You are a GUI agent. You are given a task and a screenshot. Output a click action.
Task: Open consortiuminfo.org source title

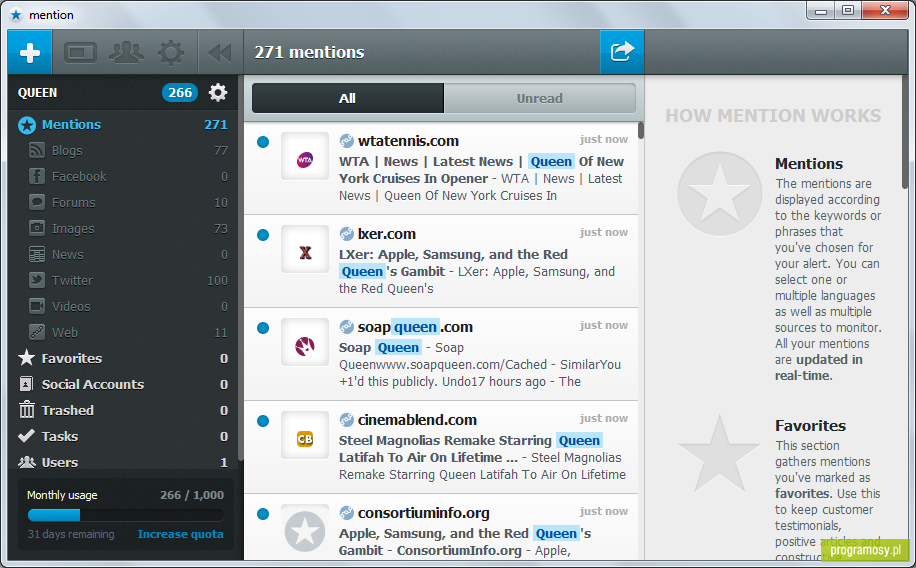click(424, 513)
